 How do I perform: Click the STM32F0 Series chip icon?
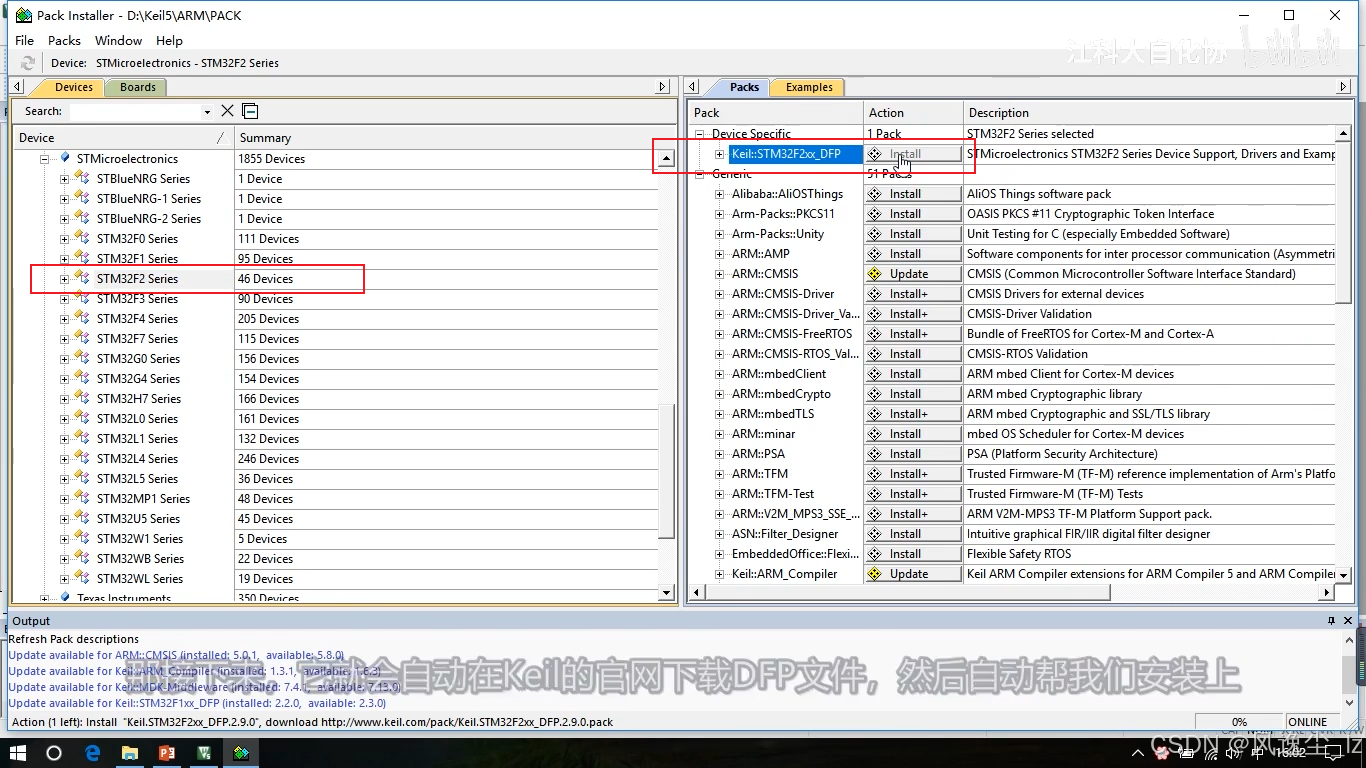[x=84, y=239]
